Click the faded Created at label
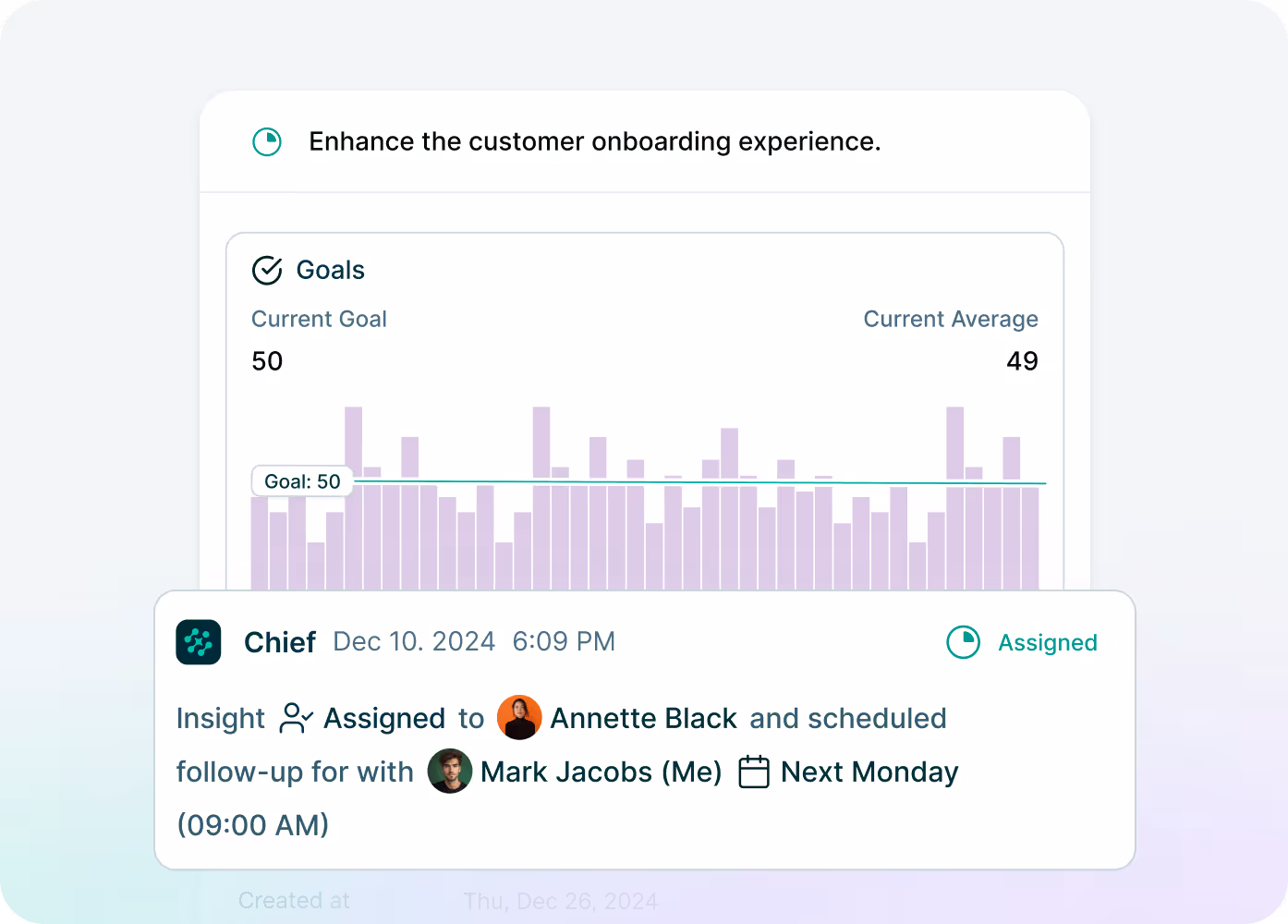Screen dimensions: 1288x924 294,901
